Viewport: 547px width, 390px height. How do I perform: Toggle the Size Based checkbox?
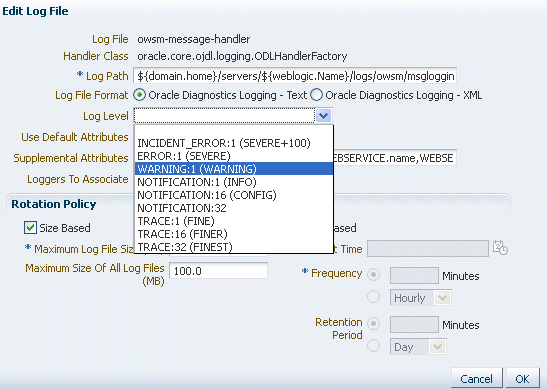click(x=30, y=228)
